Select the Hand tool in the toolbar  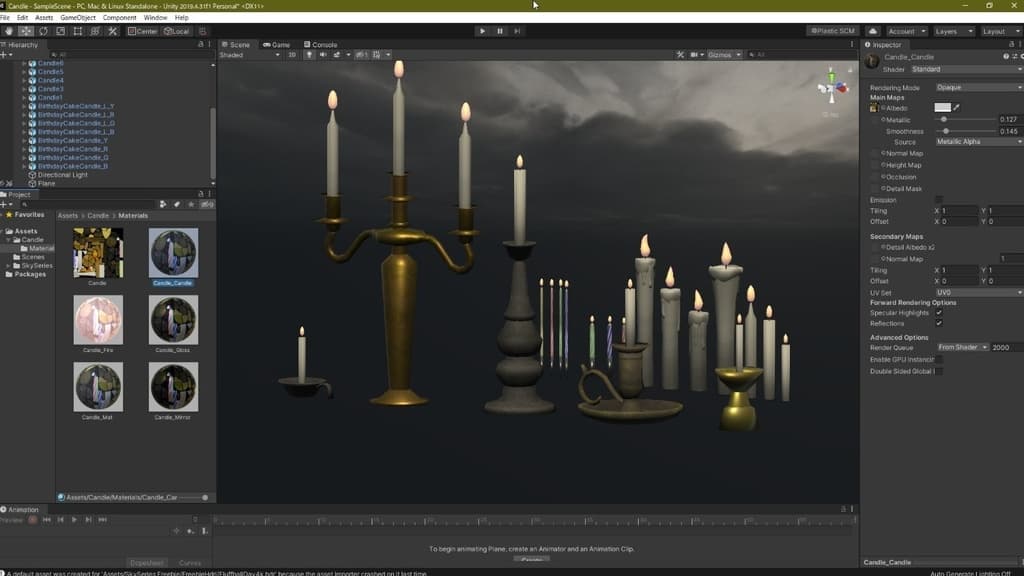tap(9, 31)
